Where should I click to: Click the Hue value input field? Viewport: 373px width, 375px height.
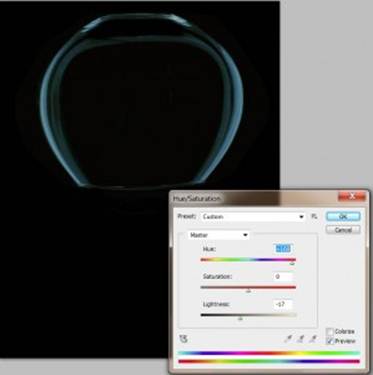point(283,249)
